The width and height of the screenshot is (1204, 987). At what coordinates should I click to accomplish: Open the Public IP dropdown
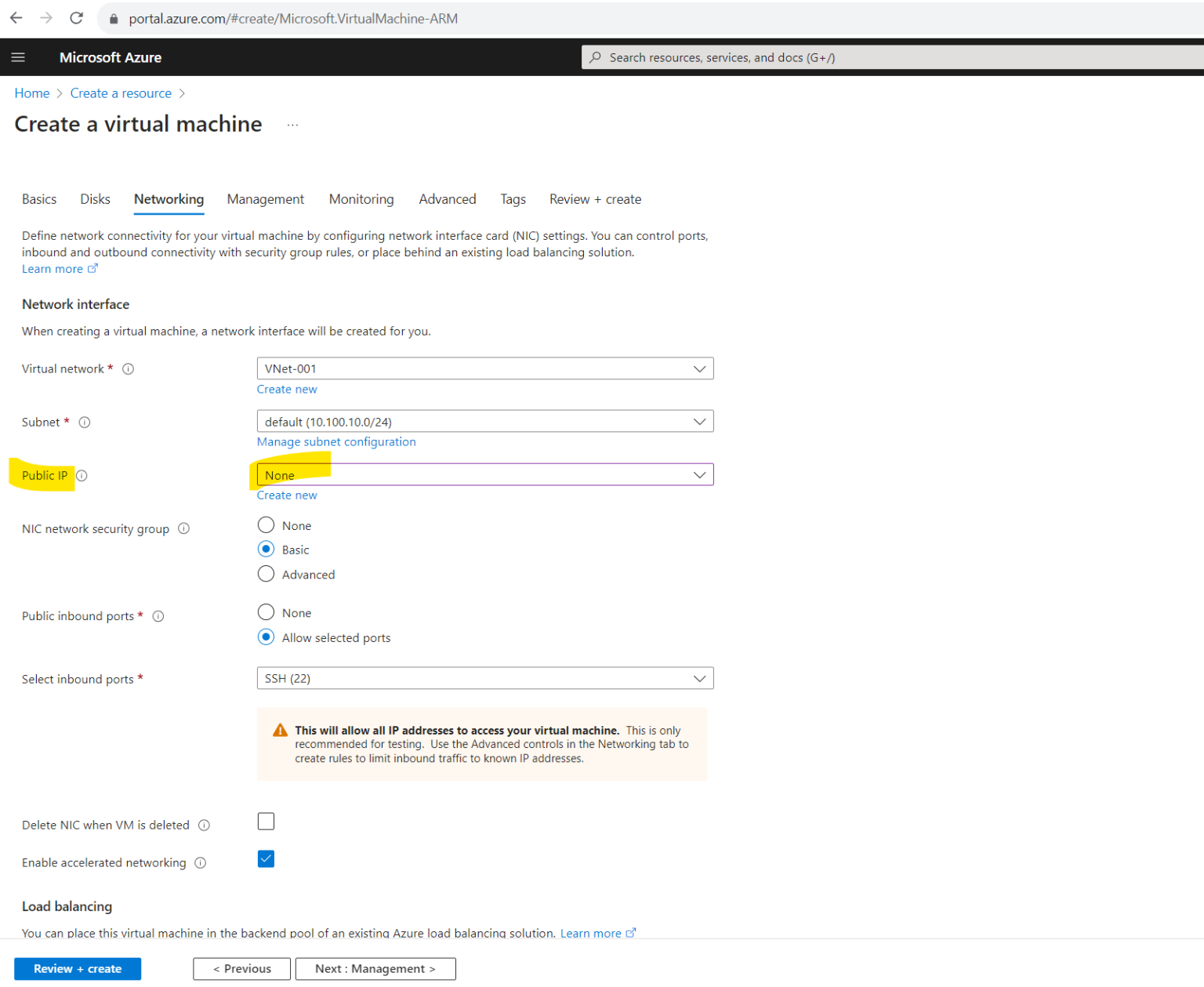coord(699,474)
